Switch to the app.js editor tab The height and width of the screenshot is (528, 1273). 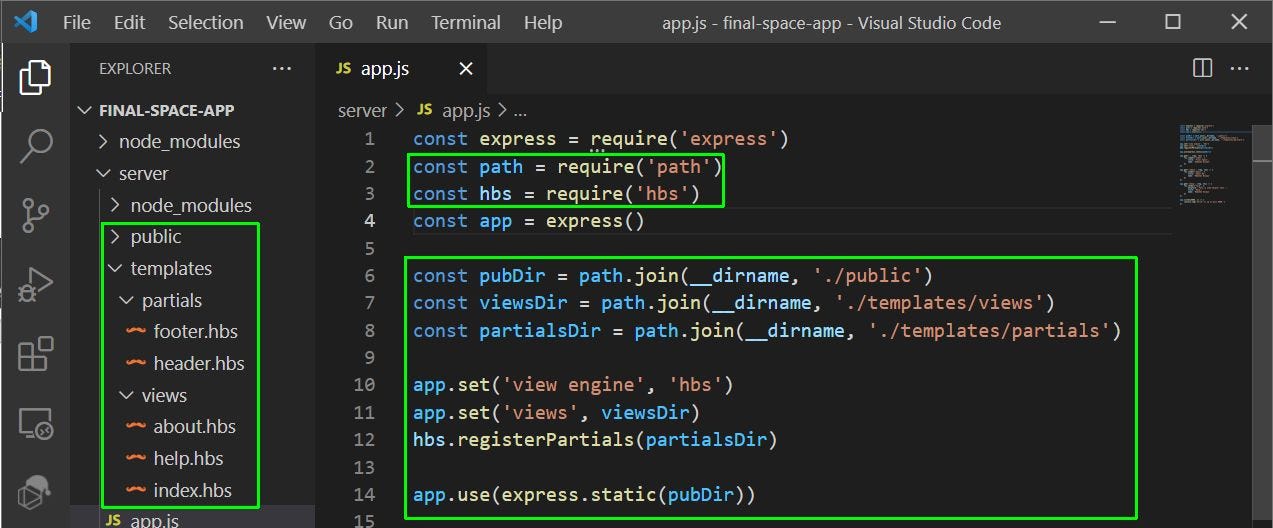point(404,69)
